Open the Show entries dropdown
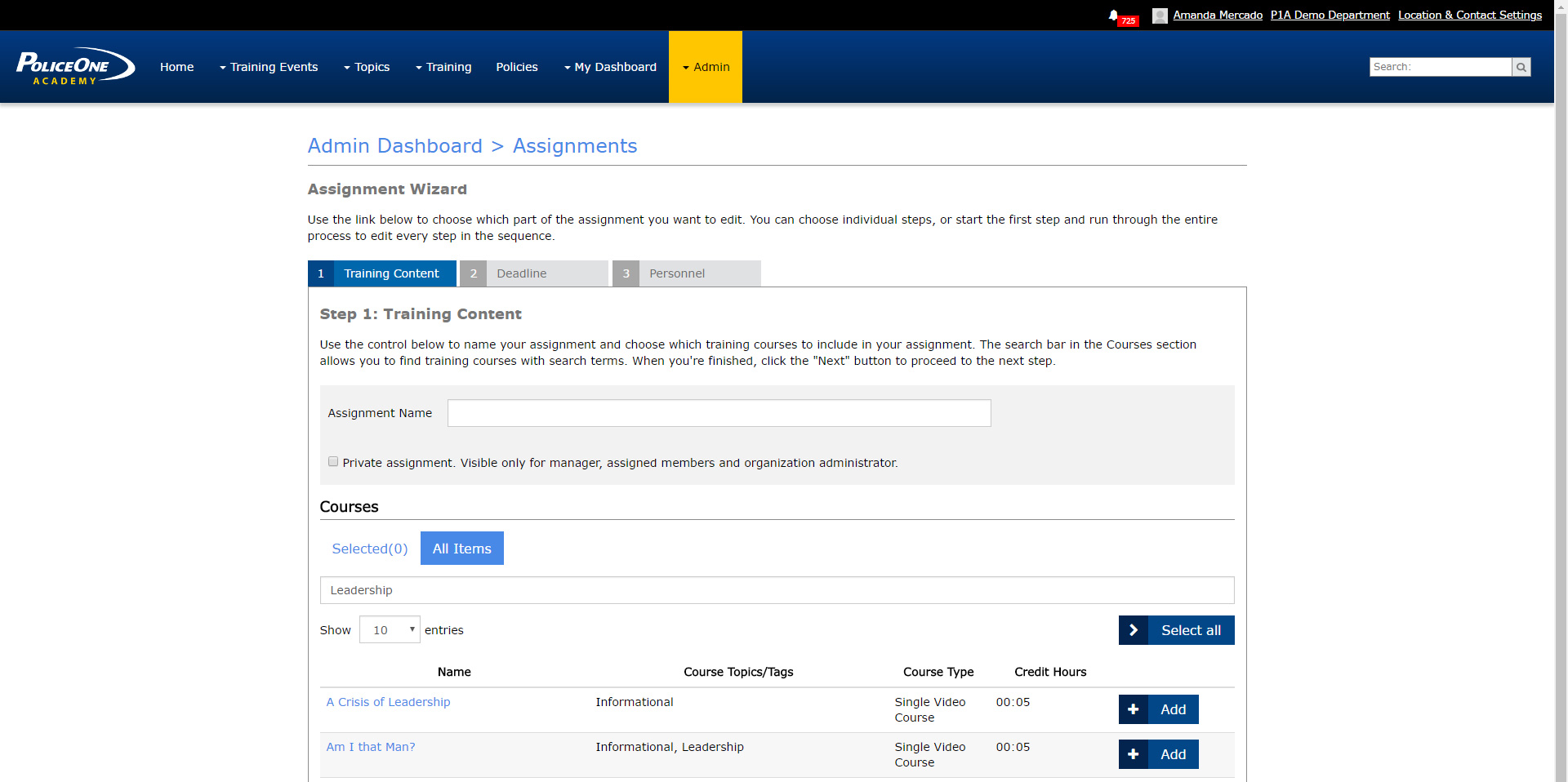The width and height of the screenshot is (1568, 782). point(390,629)
